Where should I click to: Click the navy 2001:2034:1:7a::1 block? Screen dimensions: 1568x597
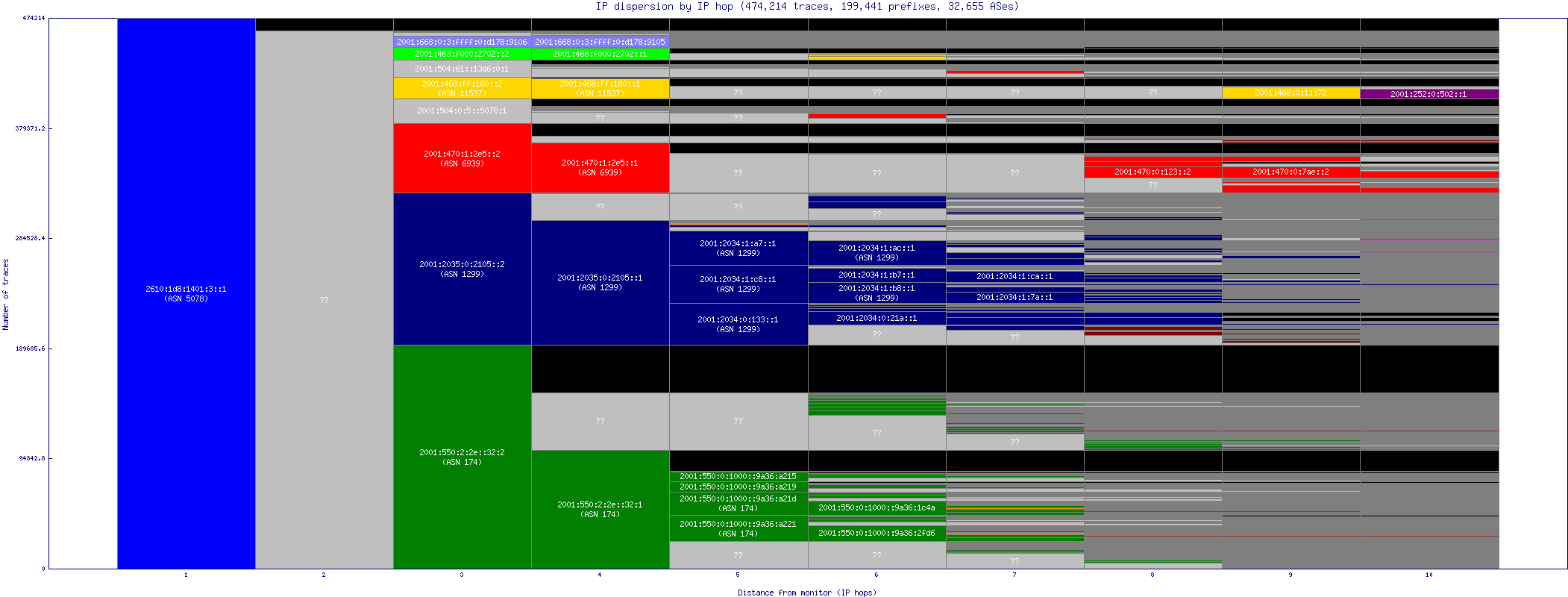tap(1015, 297)
